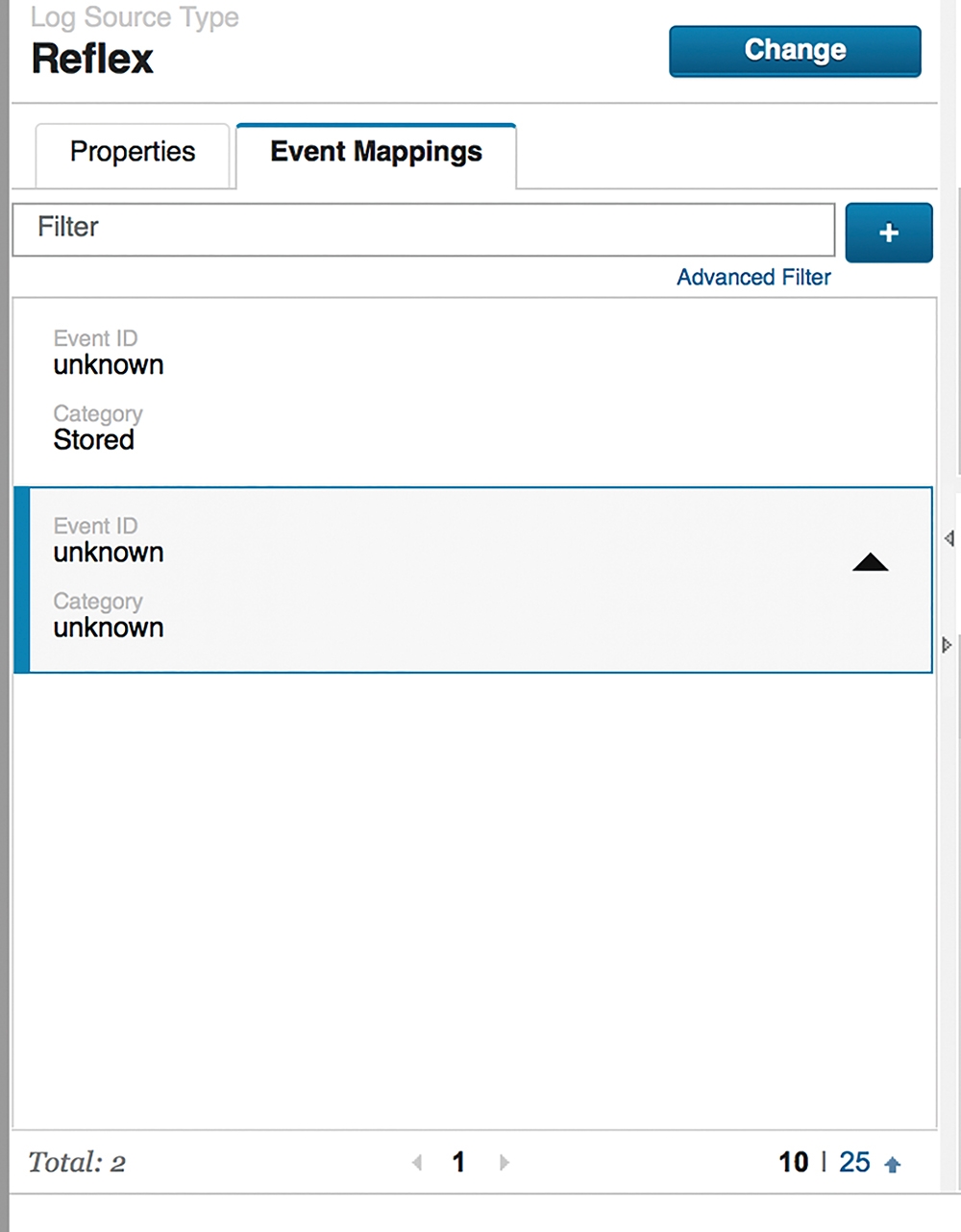
Task: Click the Reflex log source type heading
Action: click(x=92, y=59)
